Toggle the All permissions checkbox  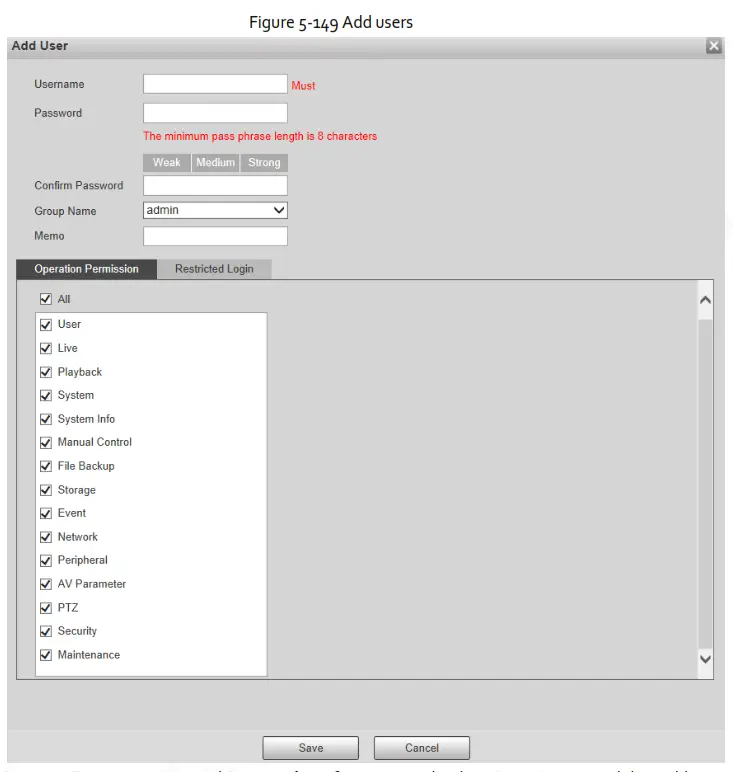(x=46, y=299)
